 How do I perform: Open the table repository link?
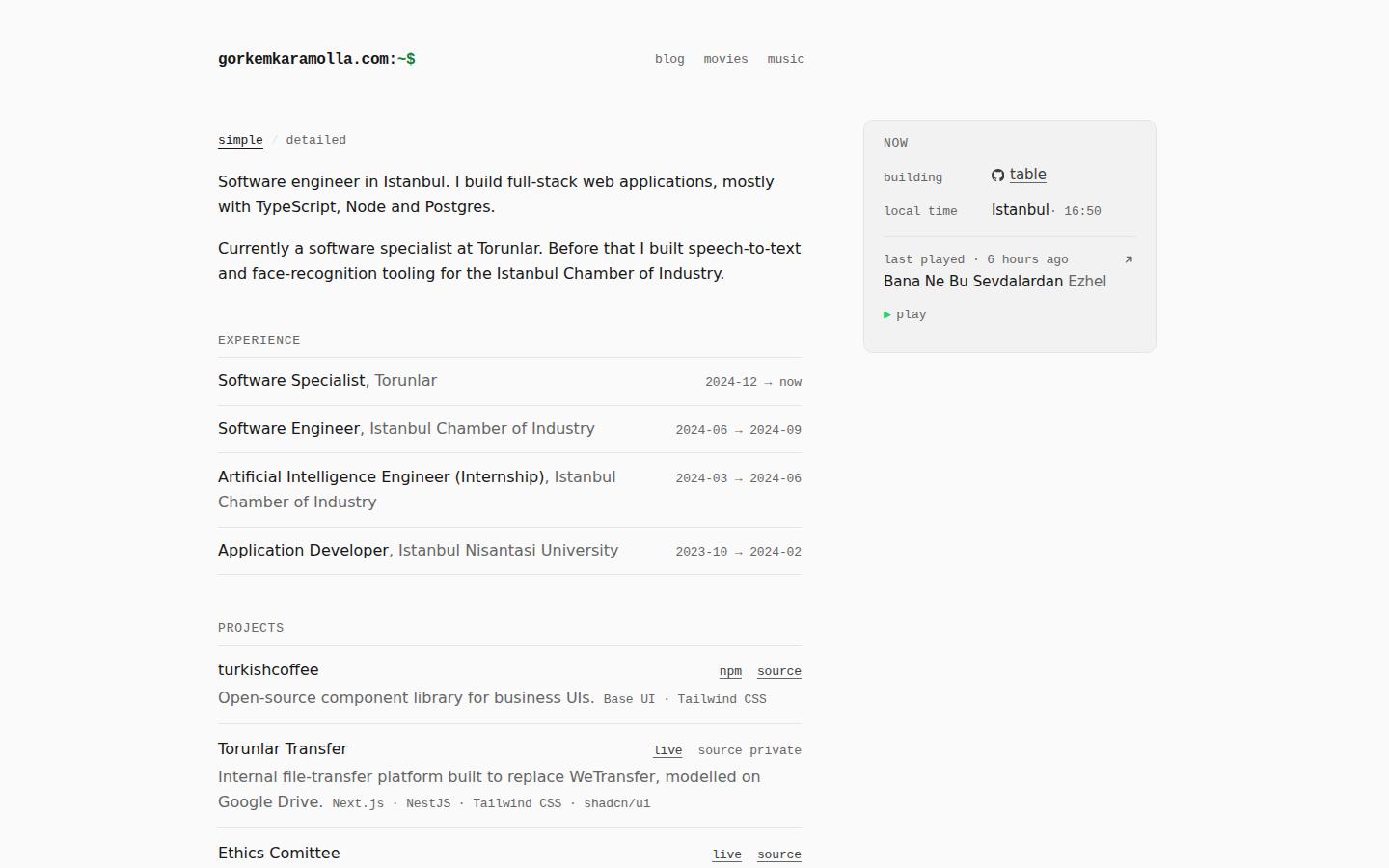1028,175
